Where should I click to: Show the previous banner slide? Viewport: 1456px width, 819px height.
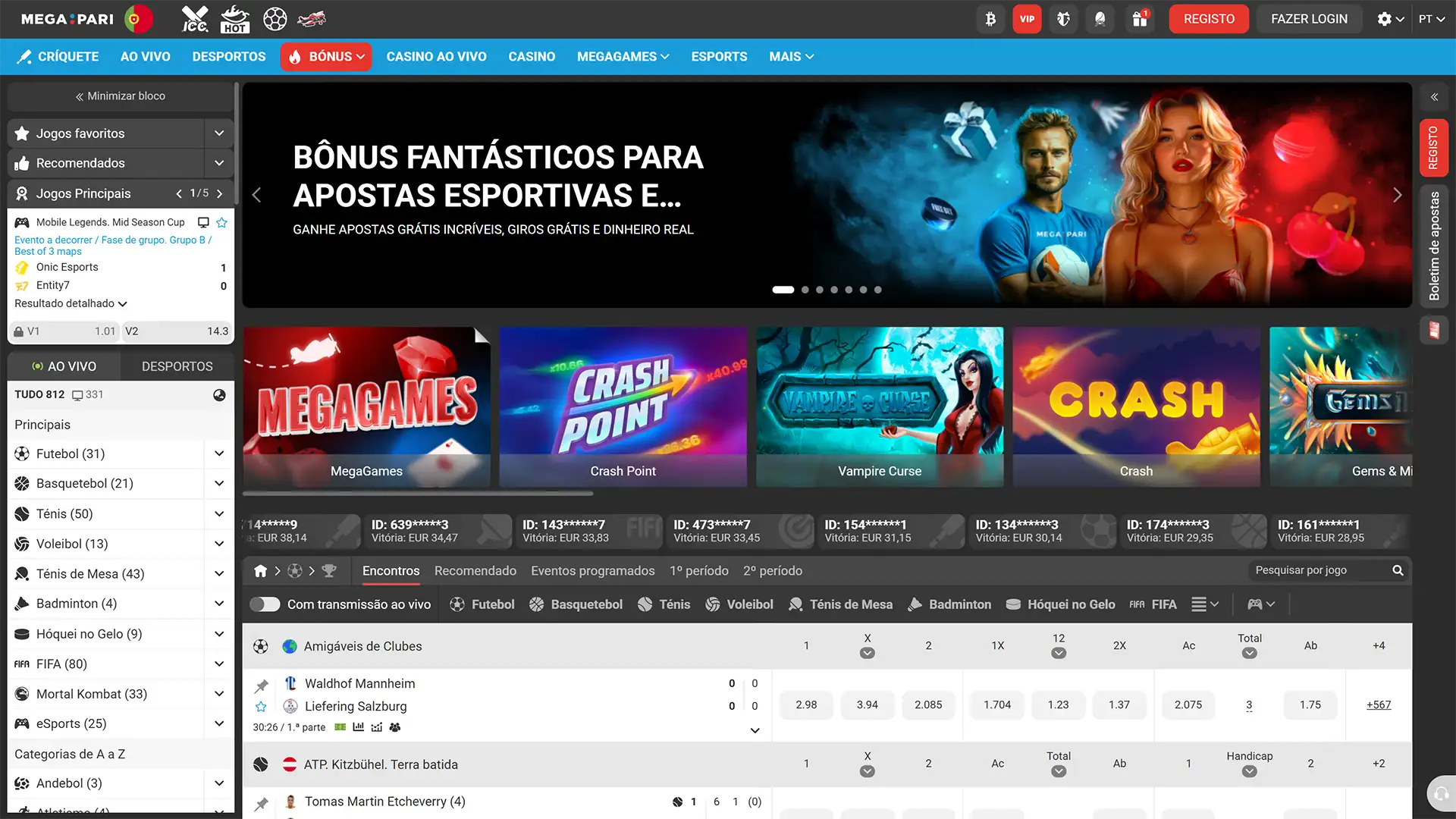click(x=256, y=195)
